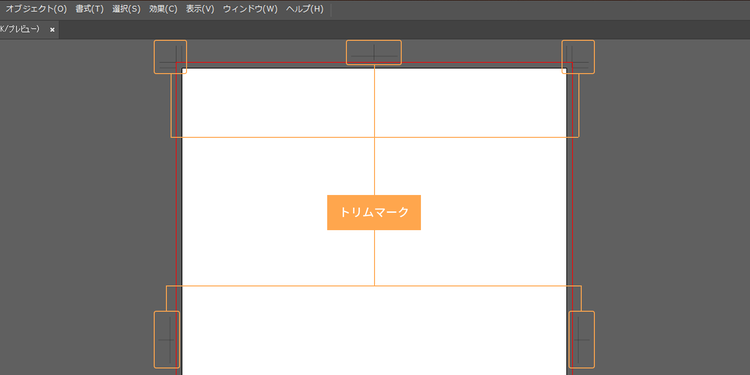Open the 表示(V) menu
The height and width of the screenshot is (375, 750).
pos(200,10)
